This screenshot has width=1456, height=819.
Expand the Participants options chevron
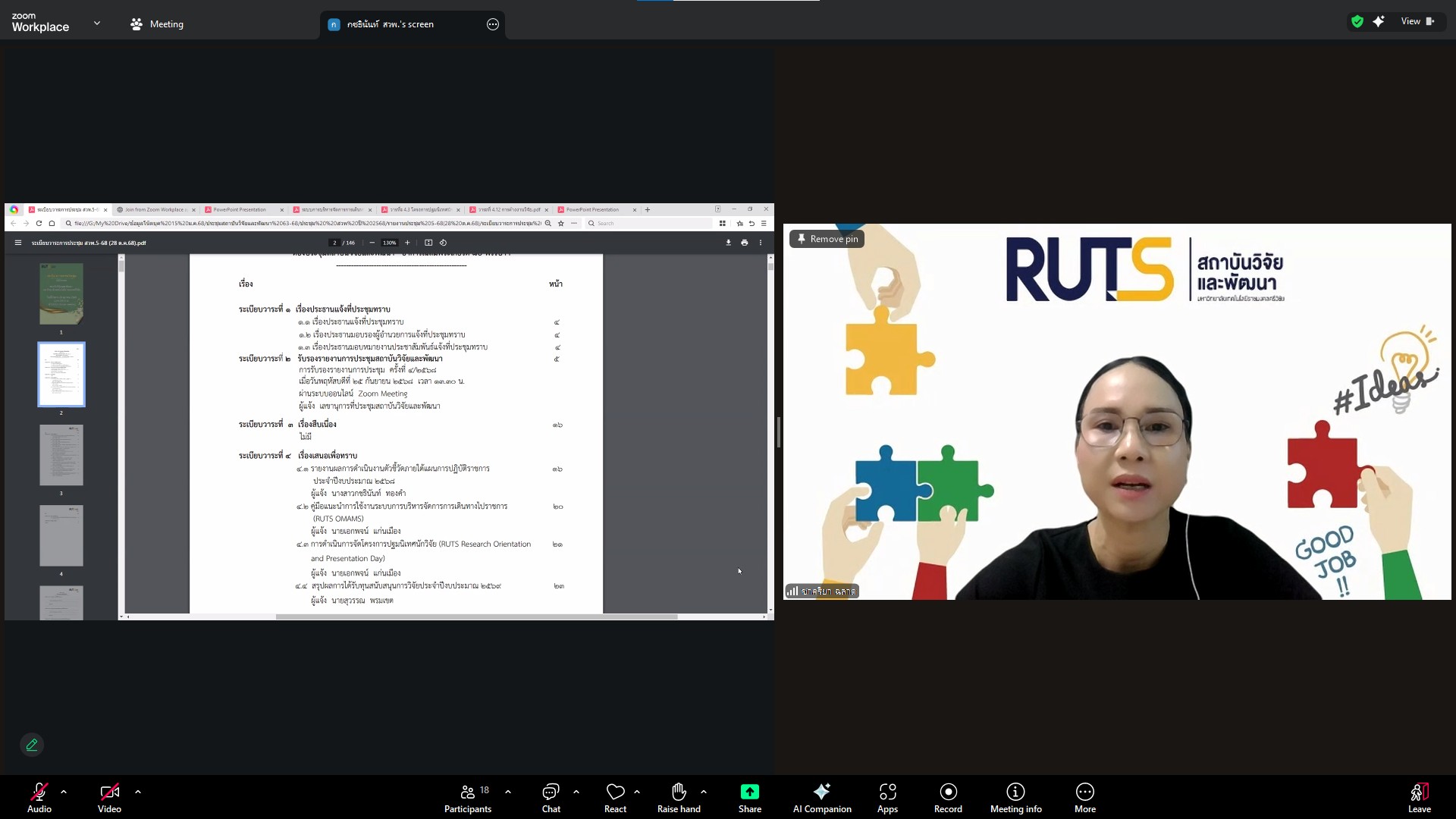(508, 792)
